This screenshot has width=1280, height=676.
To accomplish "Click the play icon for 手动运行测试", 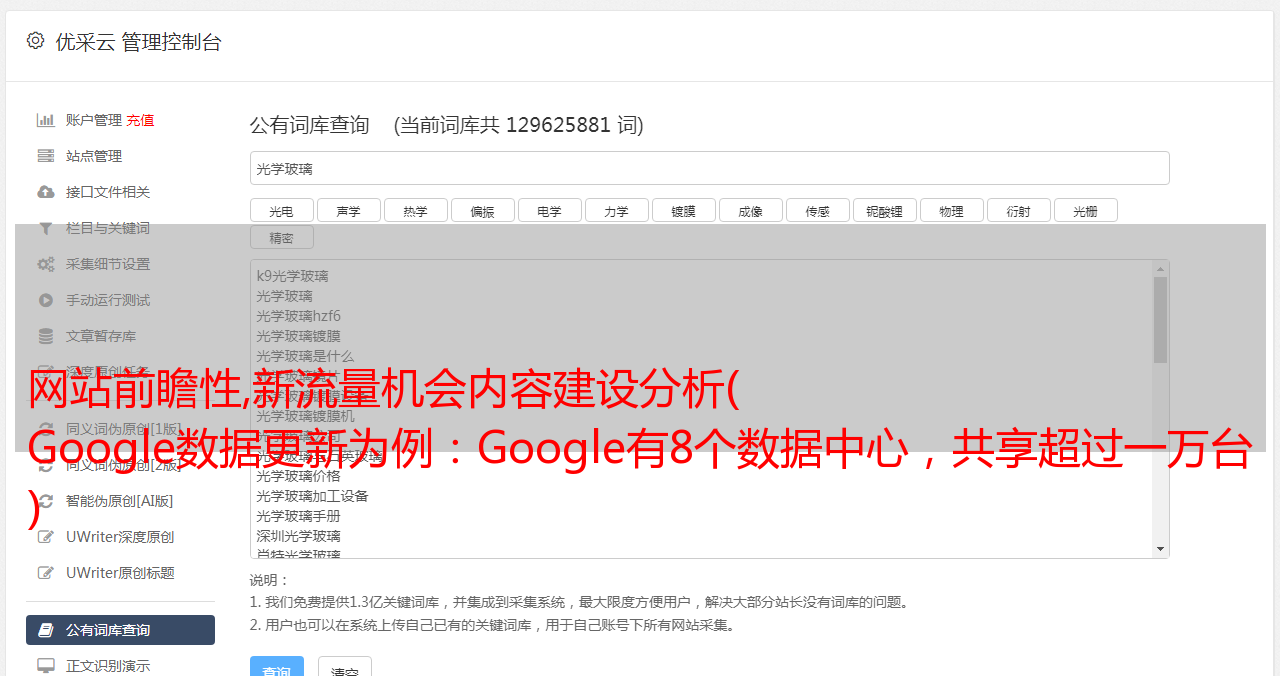I will (46, 300).
